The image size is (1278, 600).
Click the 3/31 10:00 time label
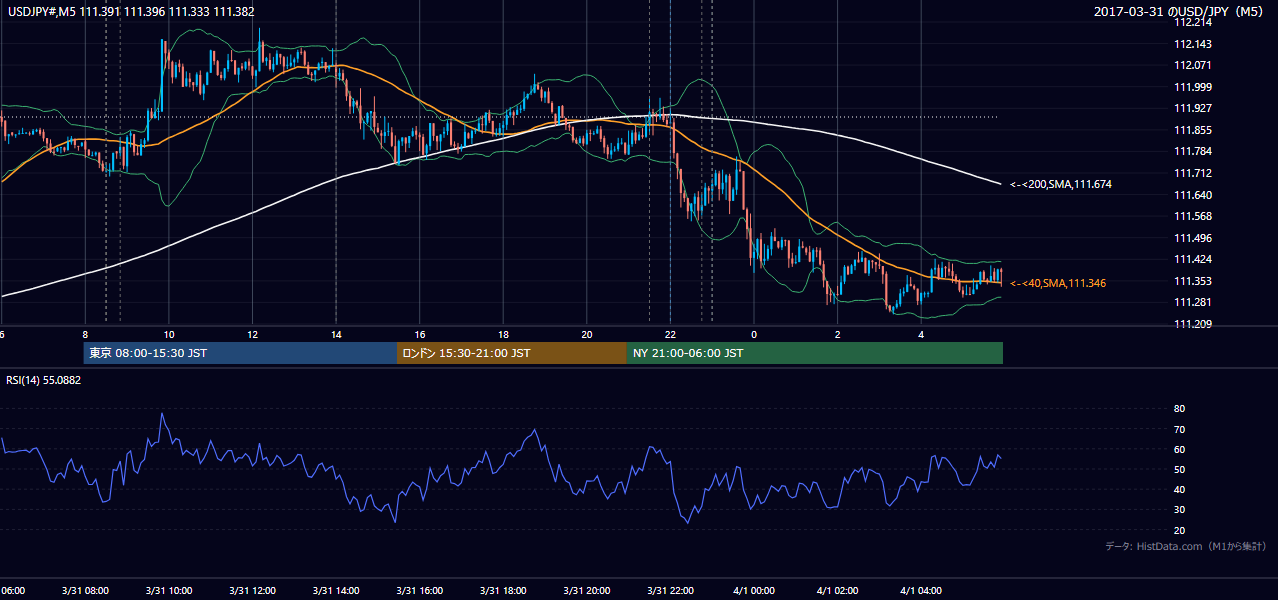click(x=169, y=591)
